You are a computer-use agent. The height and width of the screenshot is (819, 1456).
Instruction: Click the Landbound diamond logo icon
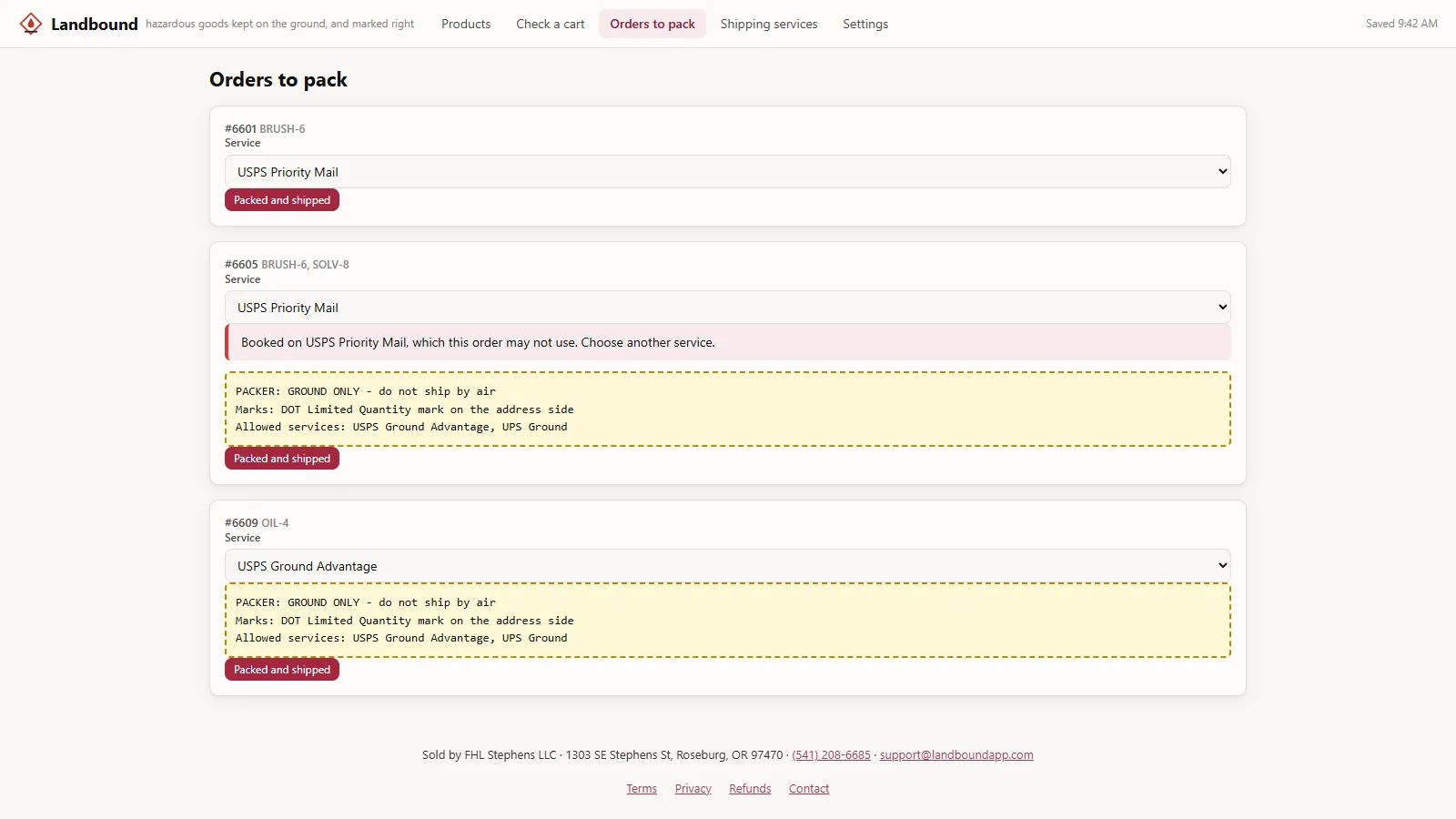click(x=31, y=24)
